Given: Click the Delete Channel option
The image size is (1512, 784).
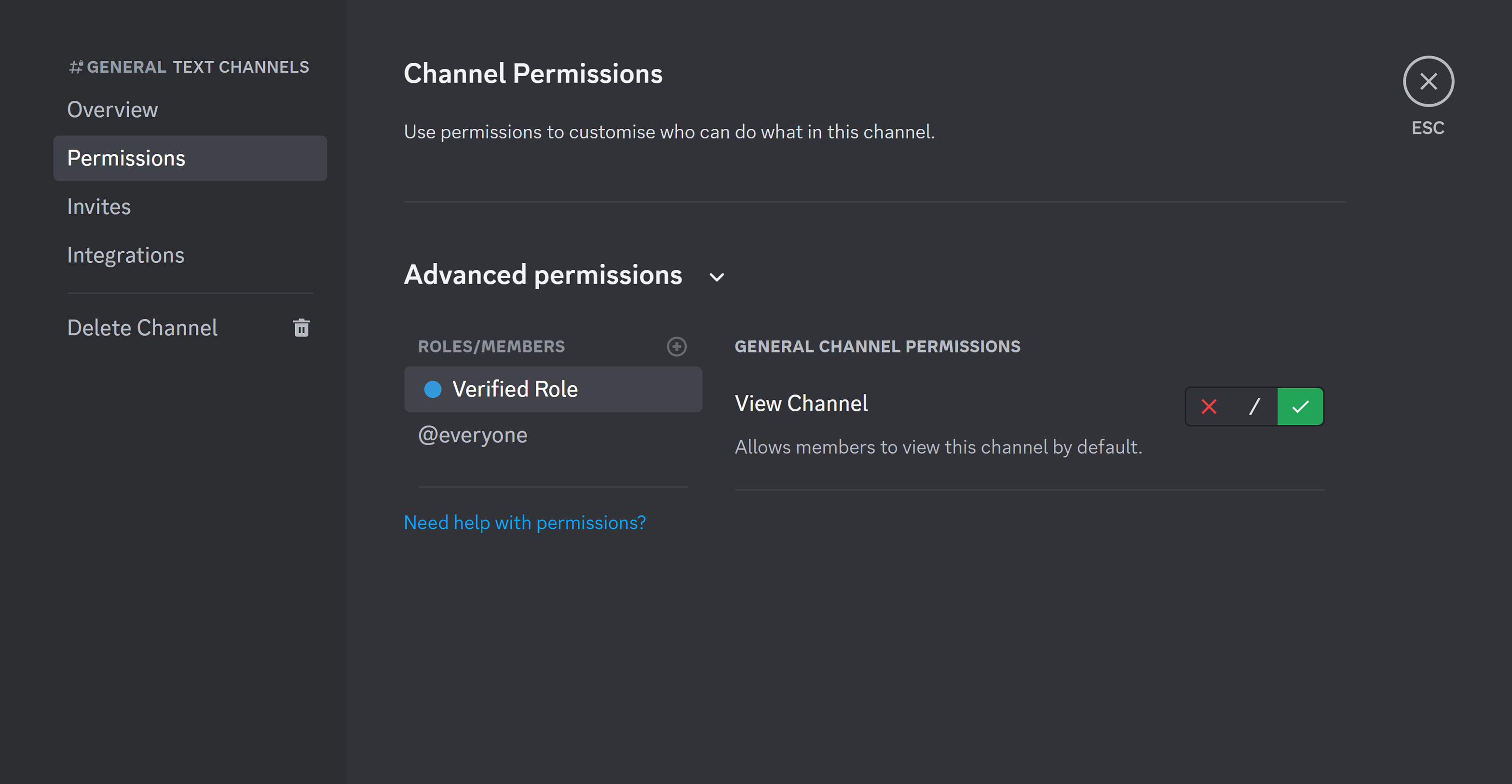Looking at the screenshot, I should [x=142, y=327].
